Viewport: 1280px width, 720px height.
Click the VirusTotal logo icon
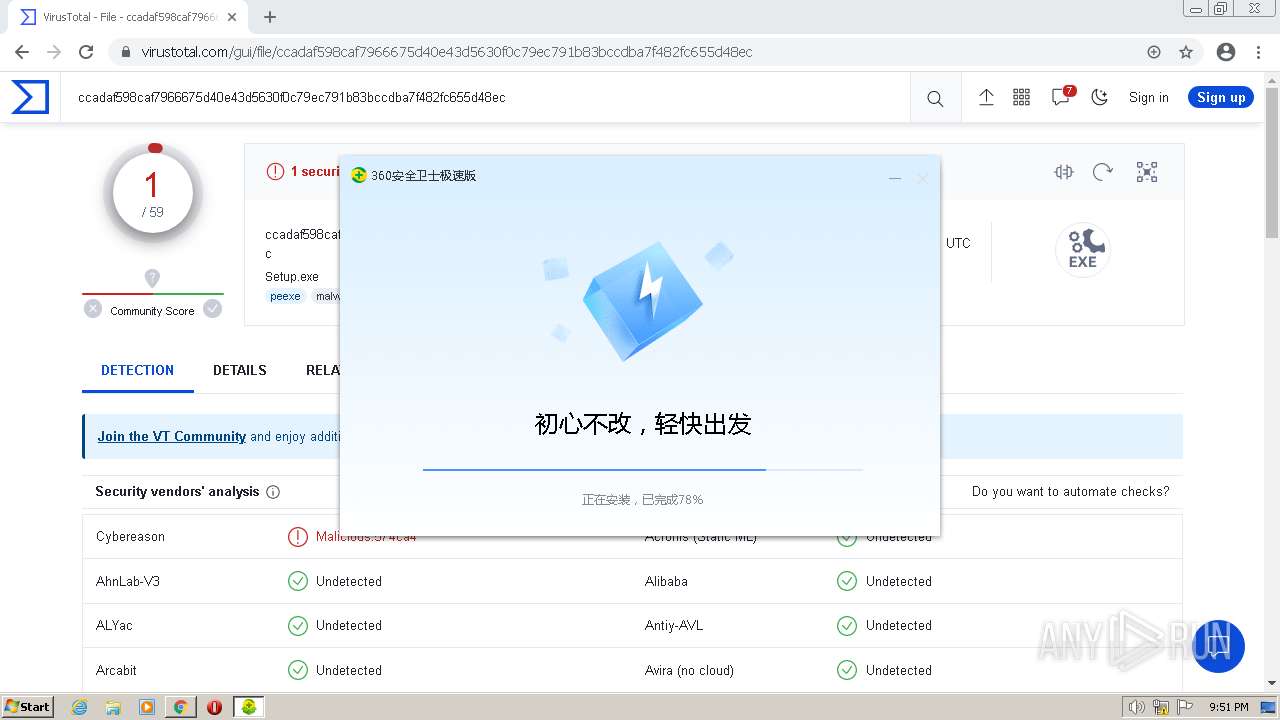click(30, 97)
